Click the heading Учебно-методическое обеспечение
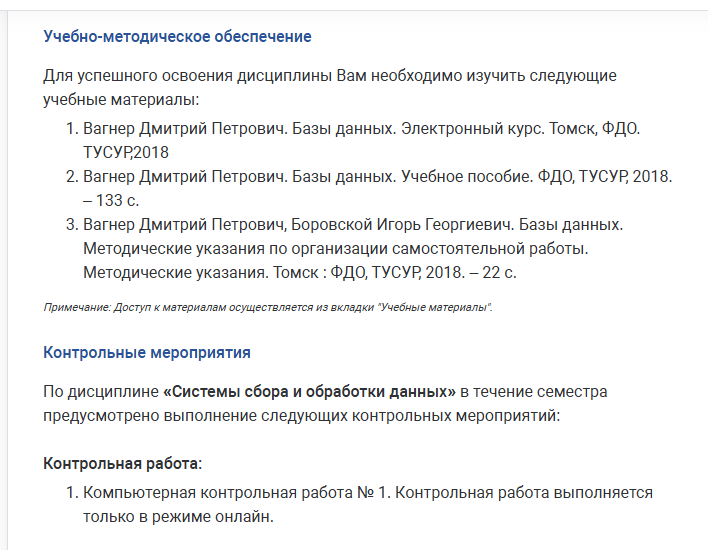Viewport: 708px width, 550px height. [177, 37]
